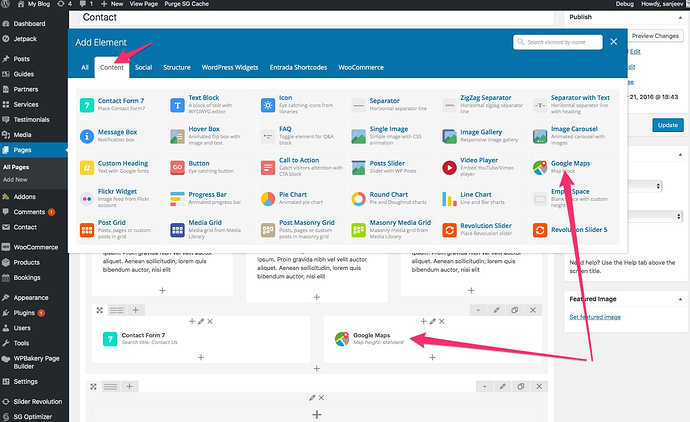Screen dimensions: 690x422
Task: Edit the Google Maps element with pencil
Action: (433, 321)
